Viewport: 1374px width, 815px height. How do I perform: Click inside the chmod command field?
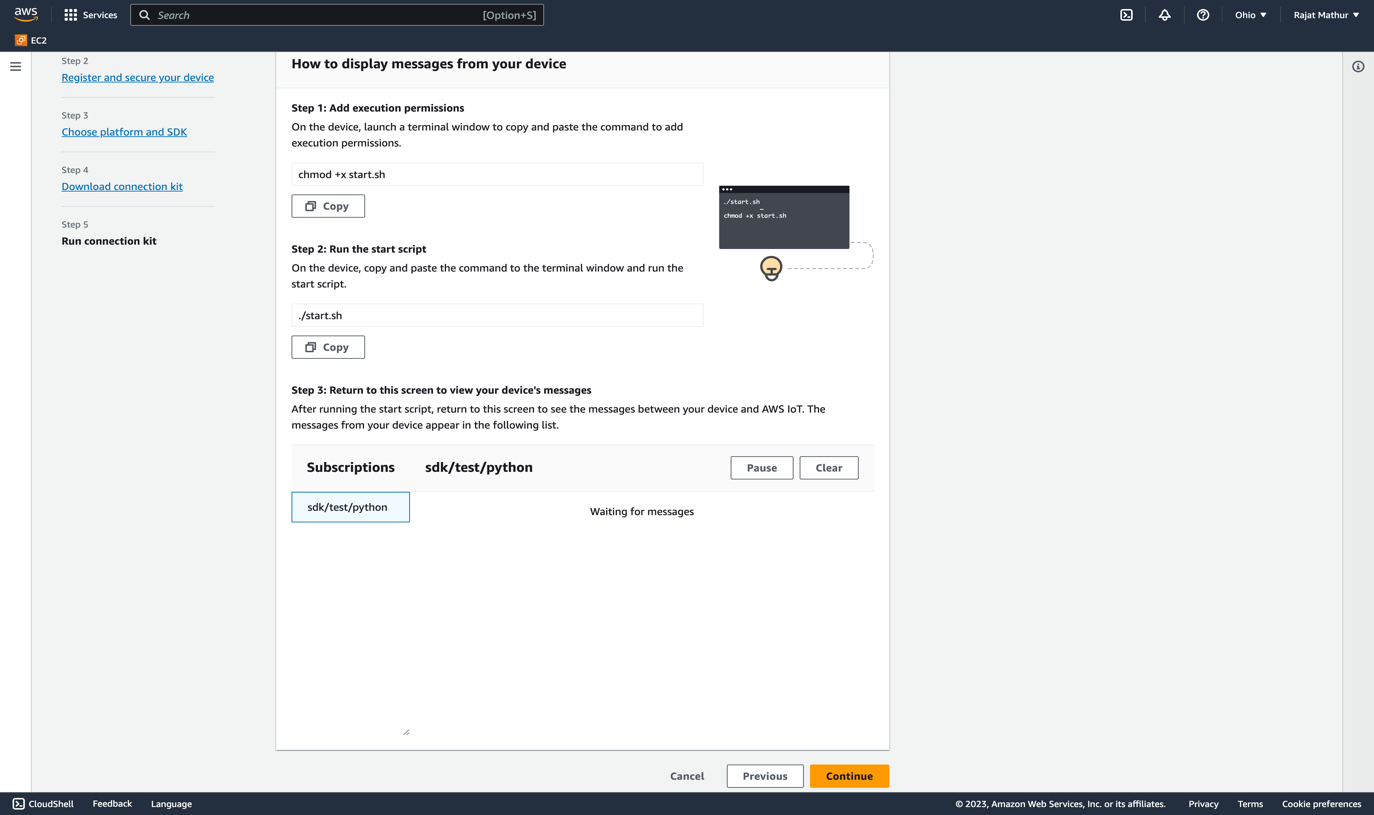pyautogui.click(x=496, y=173)
